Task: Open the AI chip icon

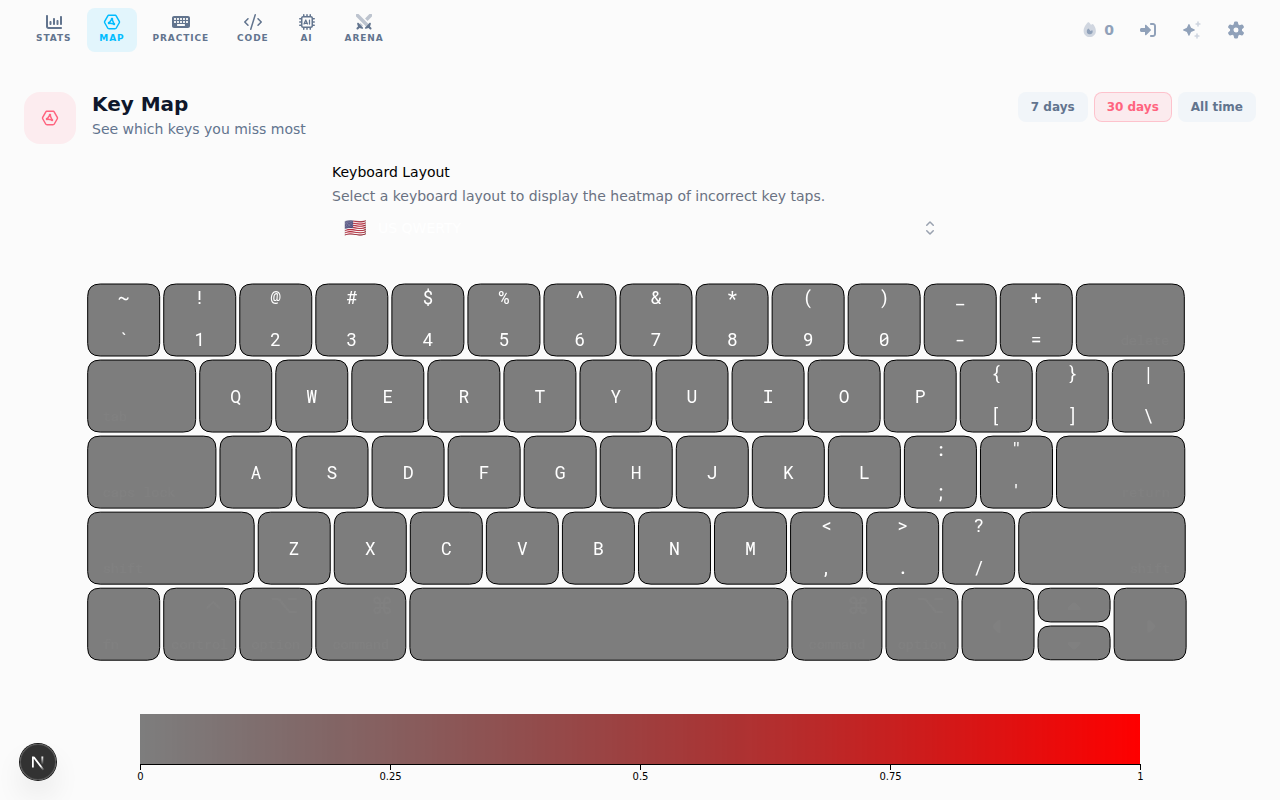Action: click(307, 21)
